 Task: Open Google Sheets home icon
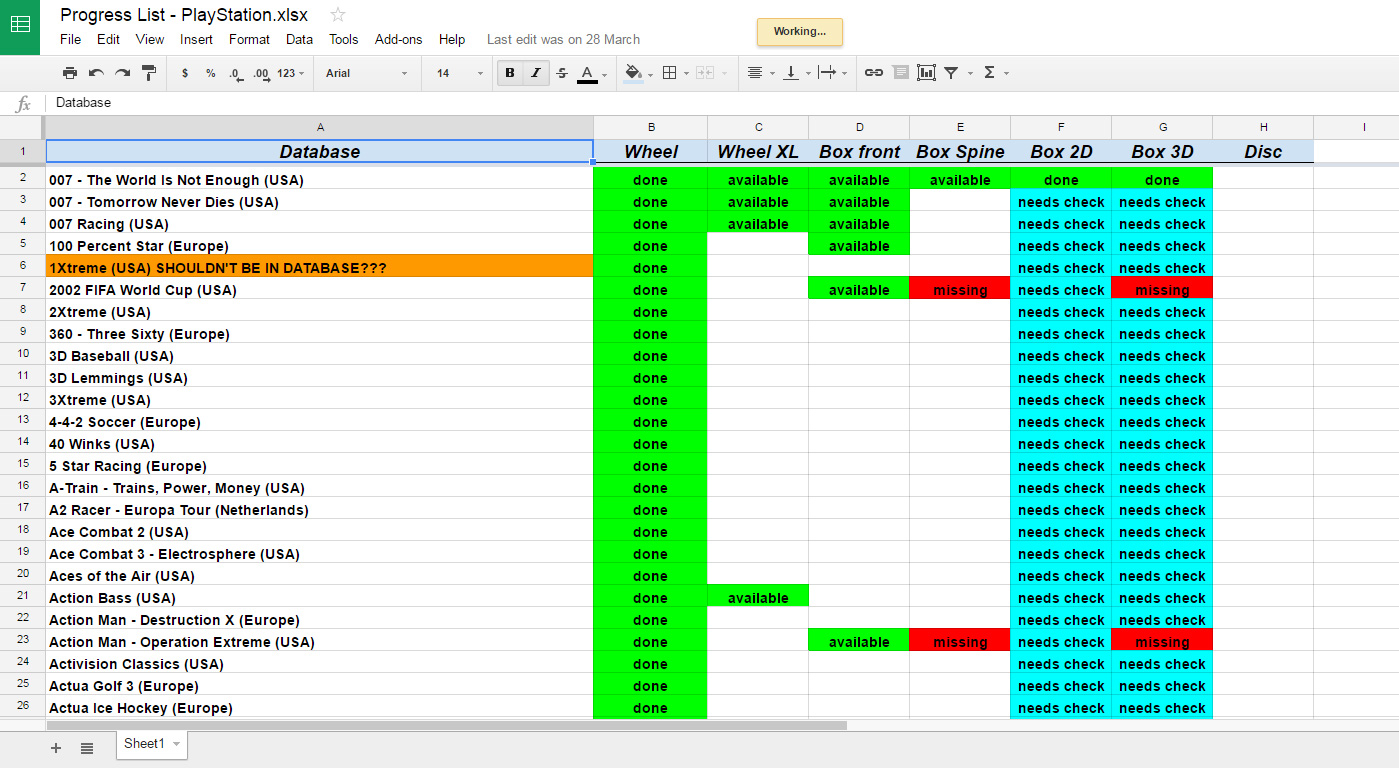[20, 27]
